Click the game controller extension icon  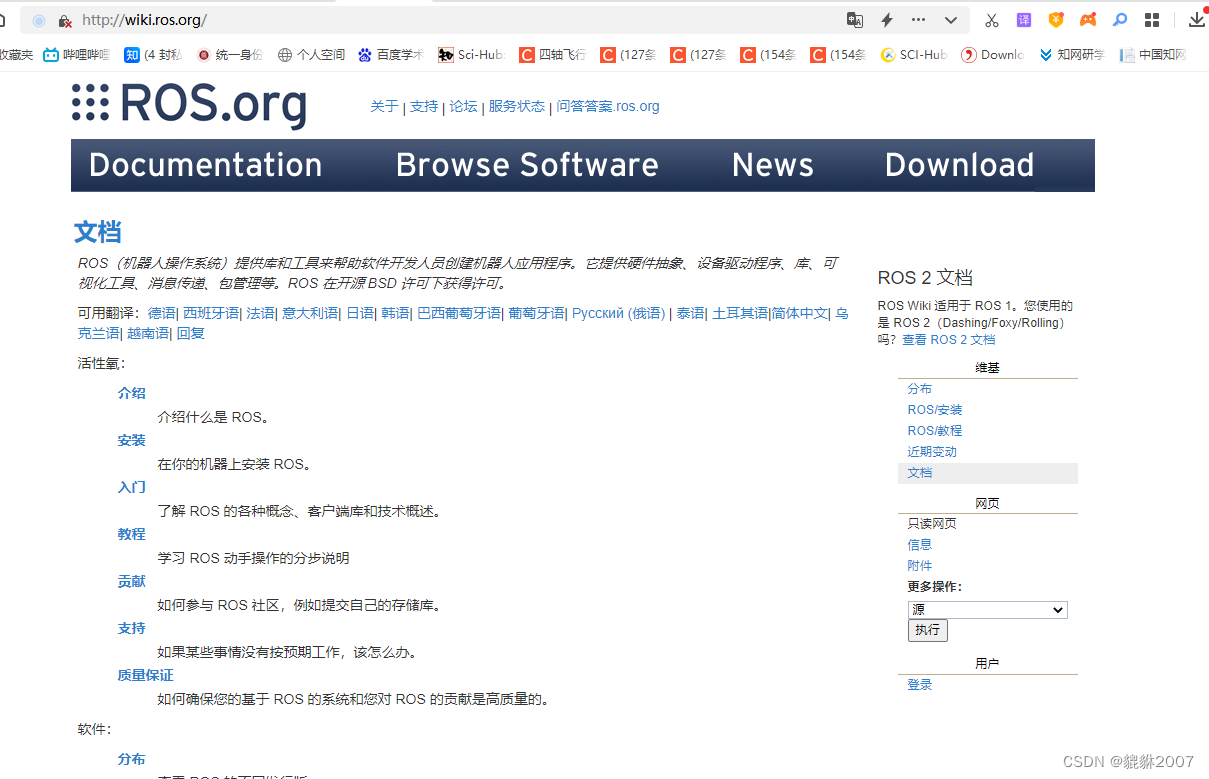[x=1088, y=19]
